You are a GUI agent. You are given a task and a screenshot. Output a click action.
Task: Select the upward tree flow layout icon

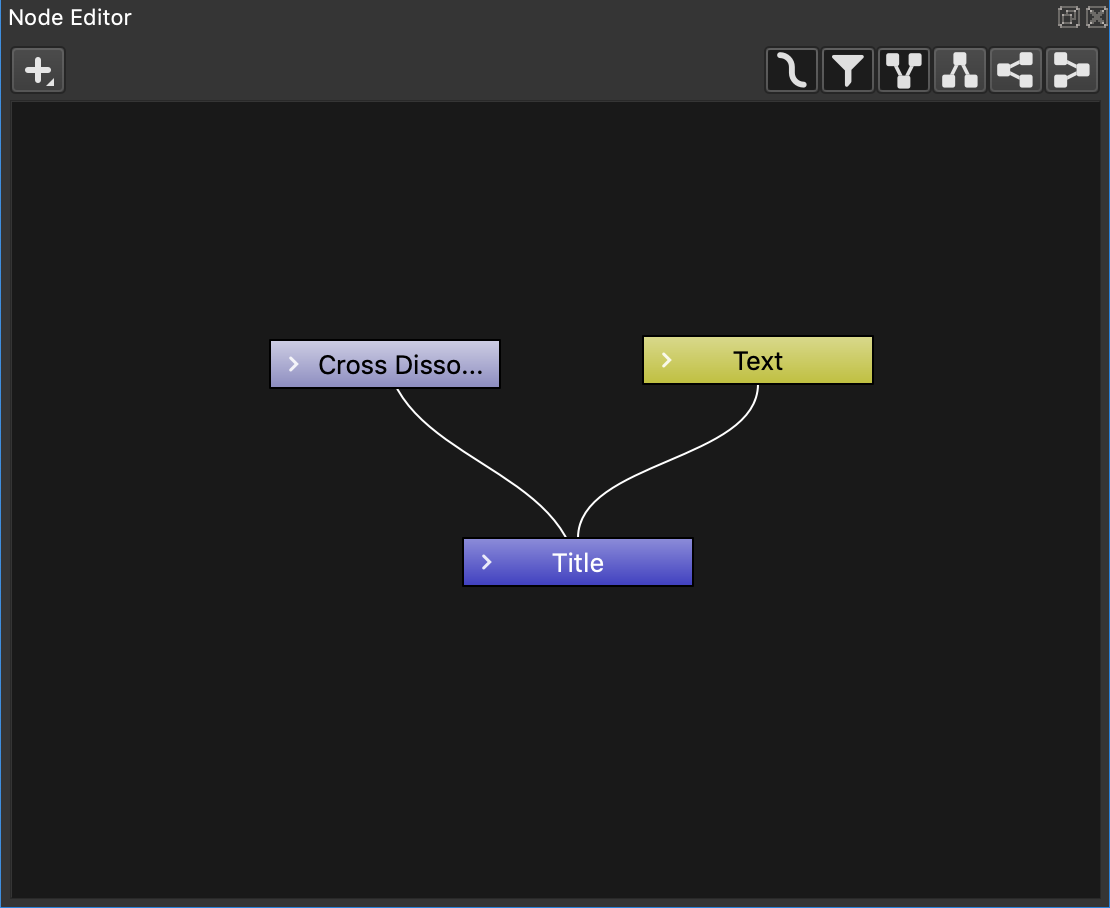pos(959,70)
